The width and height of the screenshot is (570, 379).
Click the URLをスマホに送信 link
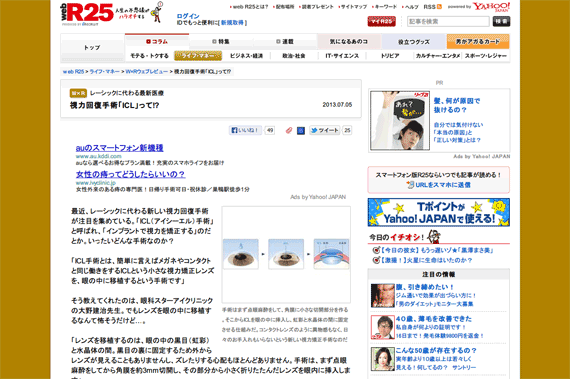[x=443, y=185]
